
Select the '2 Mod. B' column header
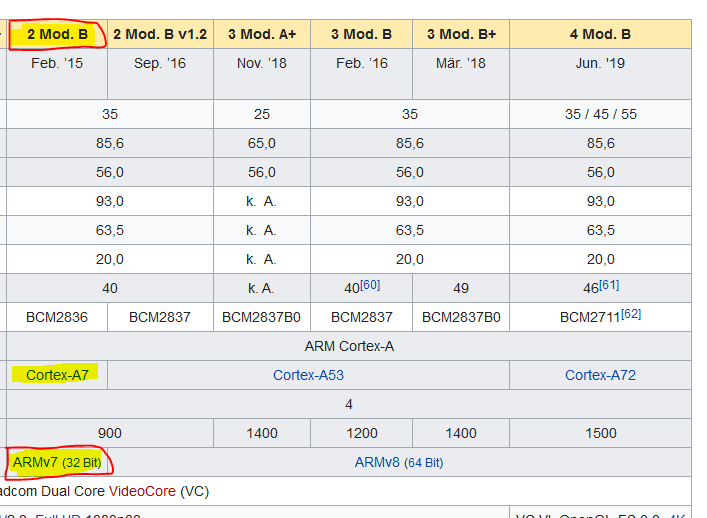click(57, 34)
